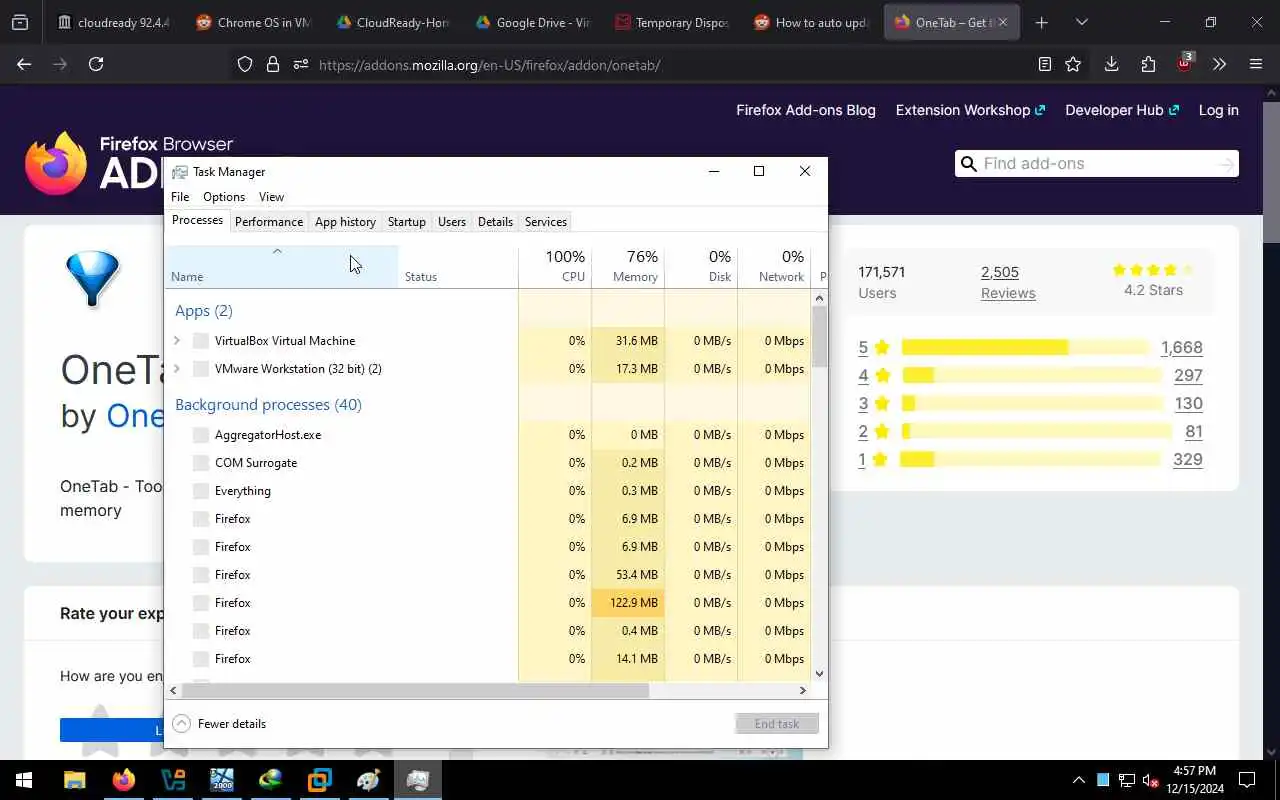This screenshot has height=800, width=1280.
Task: Open File Explorer from taskbar
Action: (75, 780)
